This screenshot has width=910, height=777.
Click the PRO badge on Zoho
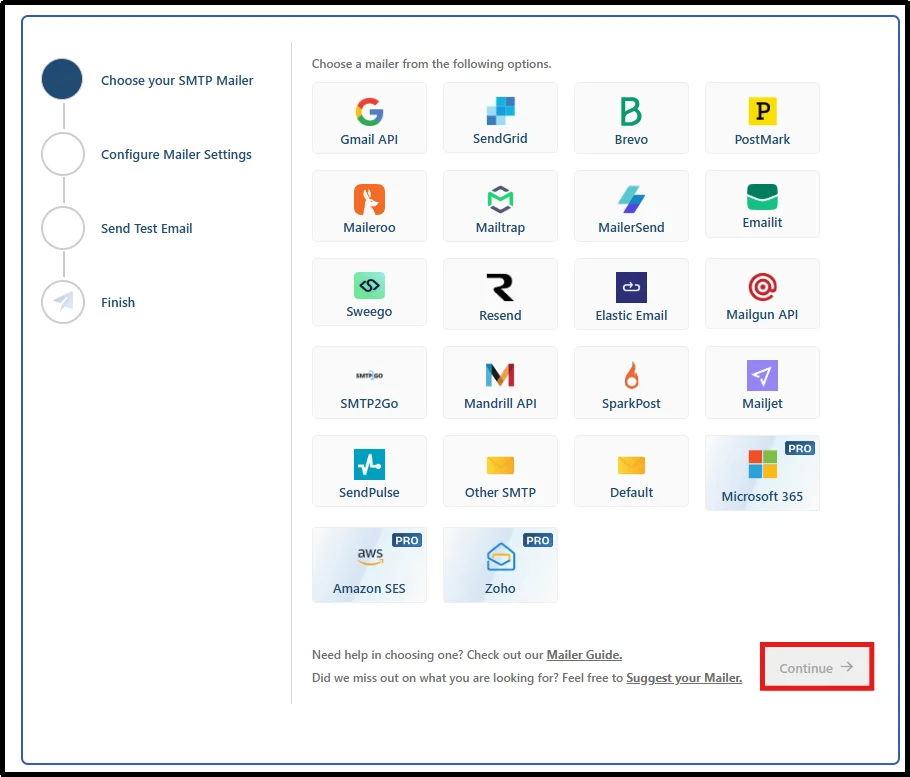coord(537,540)
